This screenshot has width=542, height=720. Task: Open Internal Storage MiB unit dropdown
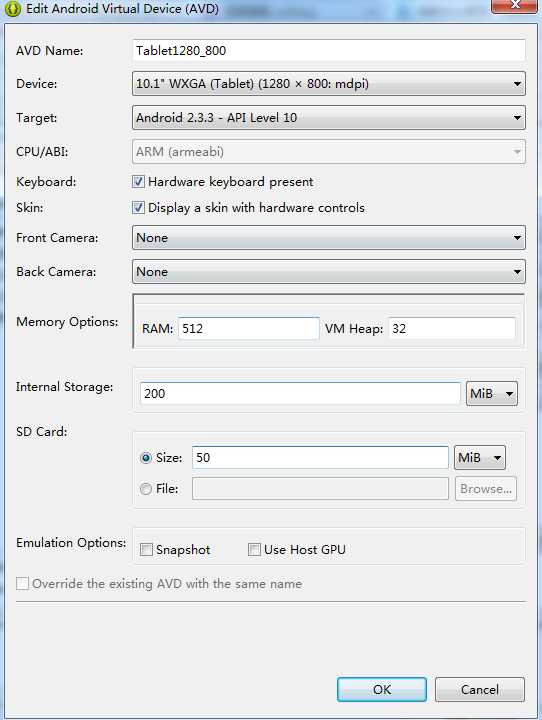tap(491, 394)
